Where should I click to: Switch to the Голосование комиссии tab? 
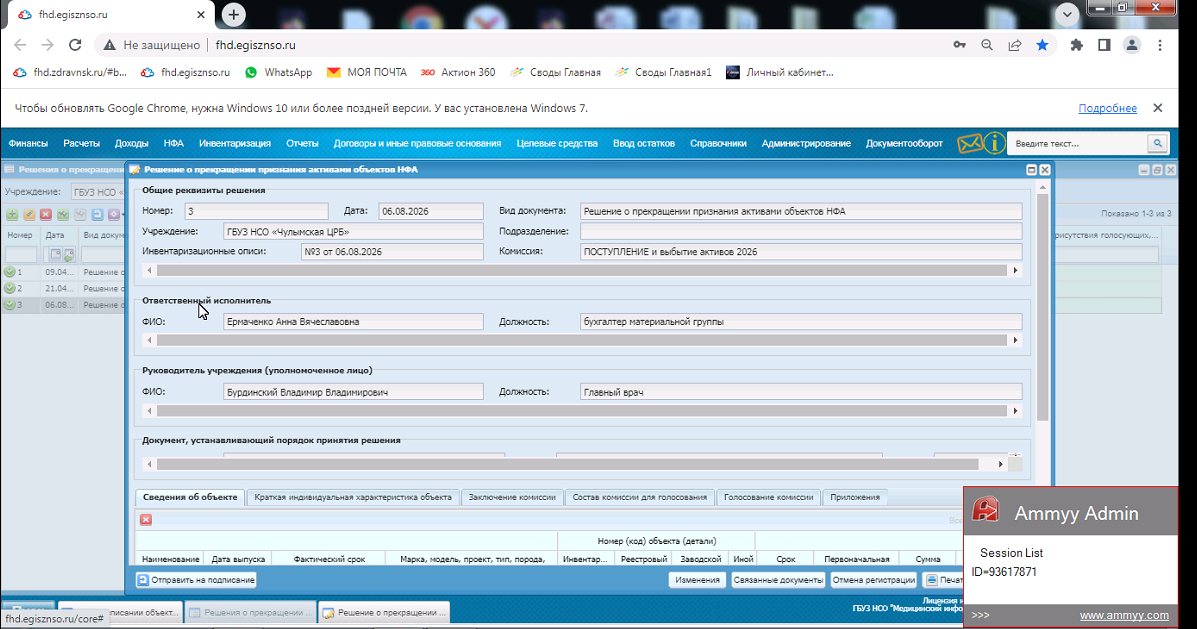768,497
